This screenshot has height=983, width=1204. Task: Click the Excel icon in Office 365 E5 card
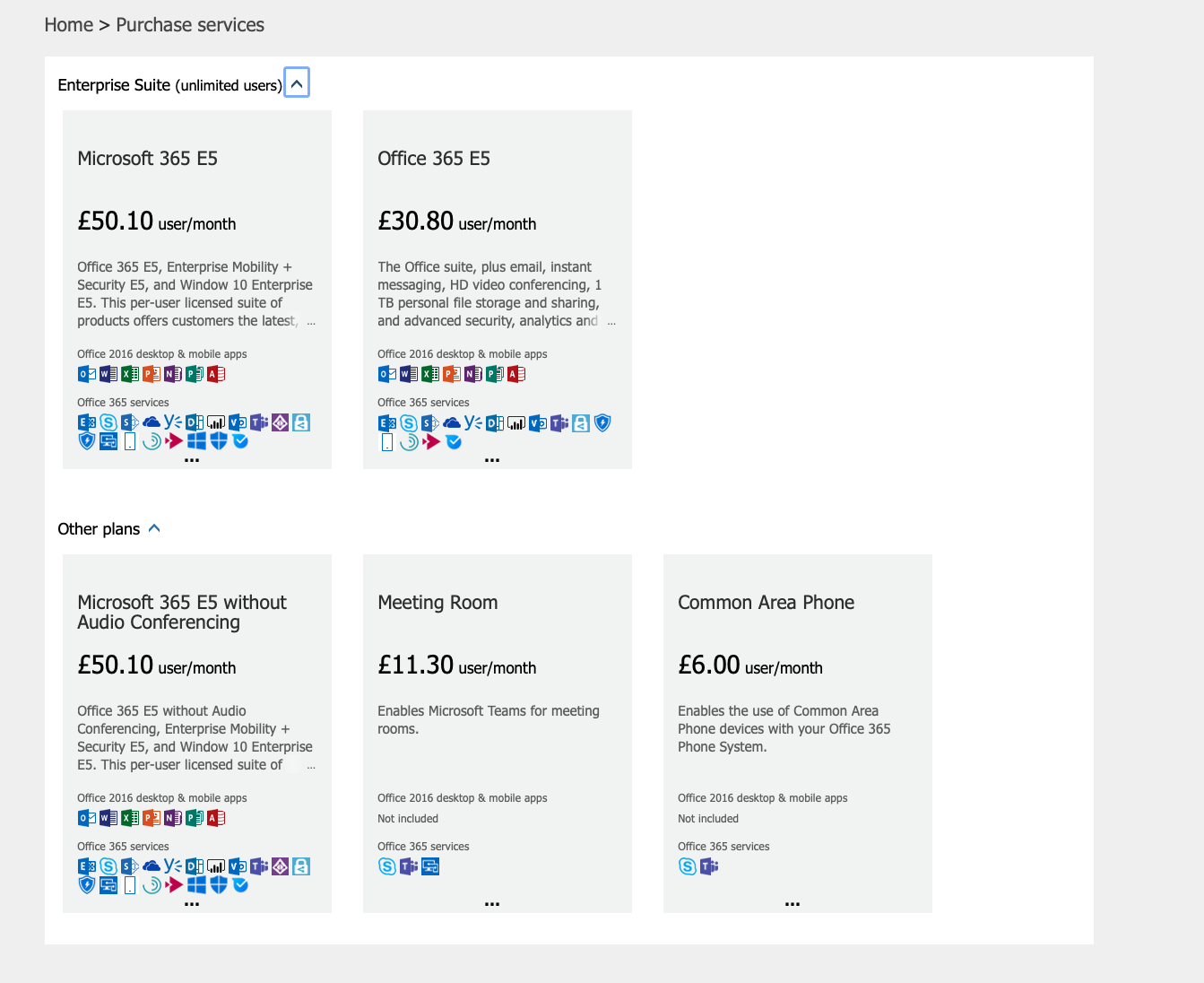(430, 374)
